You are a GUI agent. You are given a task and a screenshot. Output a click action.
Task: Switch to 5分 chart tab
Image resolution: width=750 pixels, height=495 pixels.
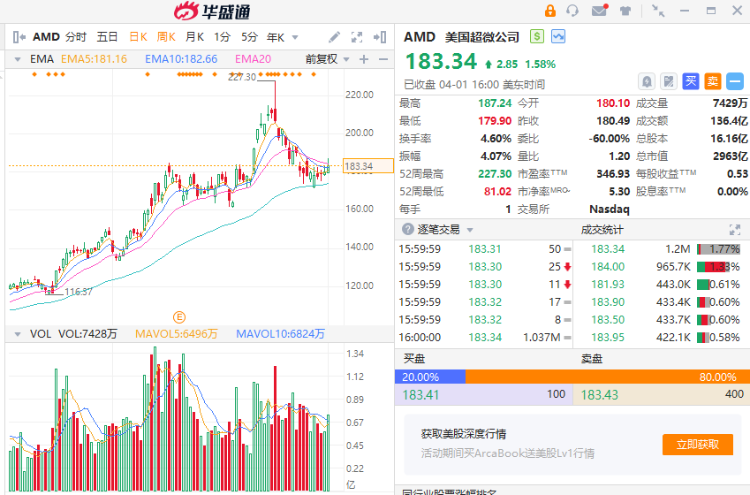[249, 37]
